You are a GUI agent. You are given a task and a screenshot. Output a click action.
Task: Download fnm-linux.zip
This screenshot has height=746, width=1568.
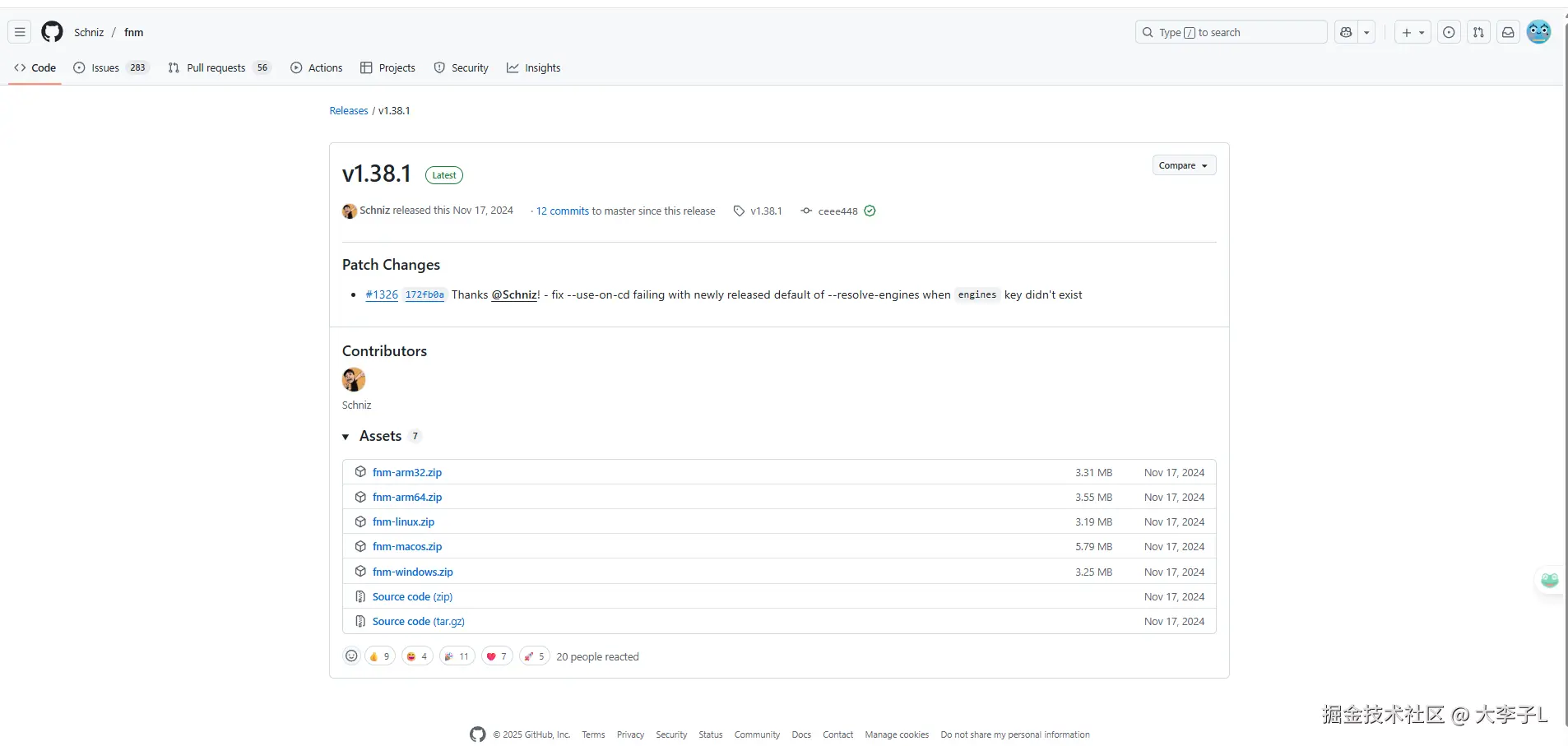403,522
